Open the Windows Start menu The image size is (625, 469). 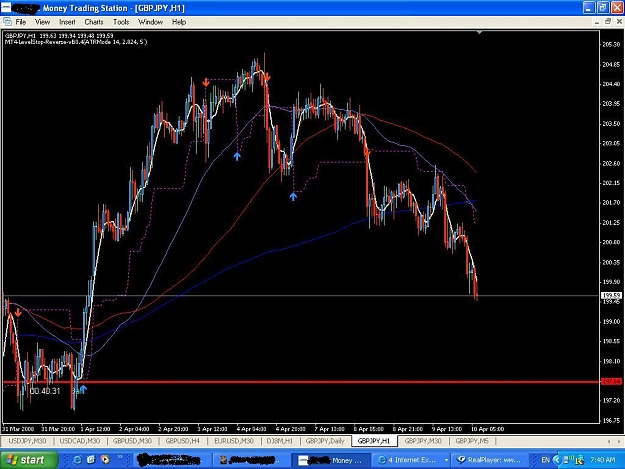point(29,460)
